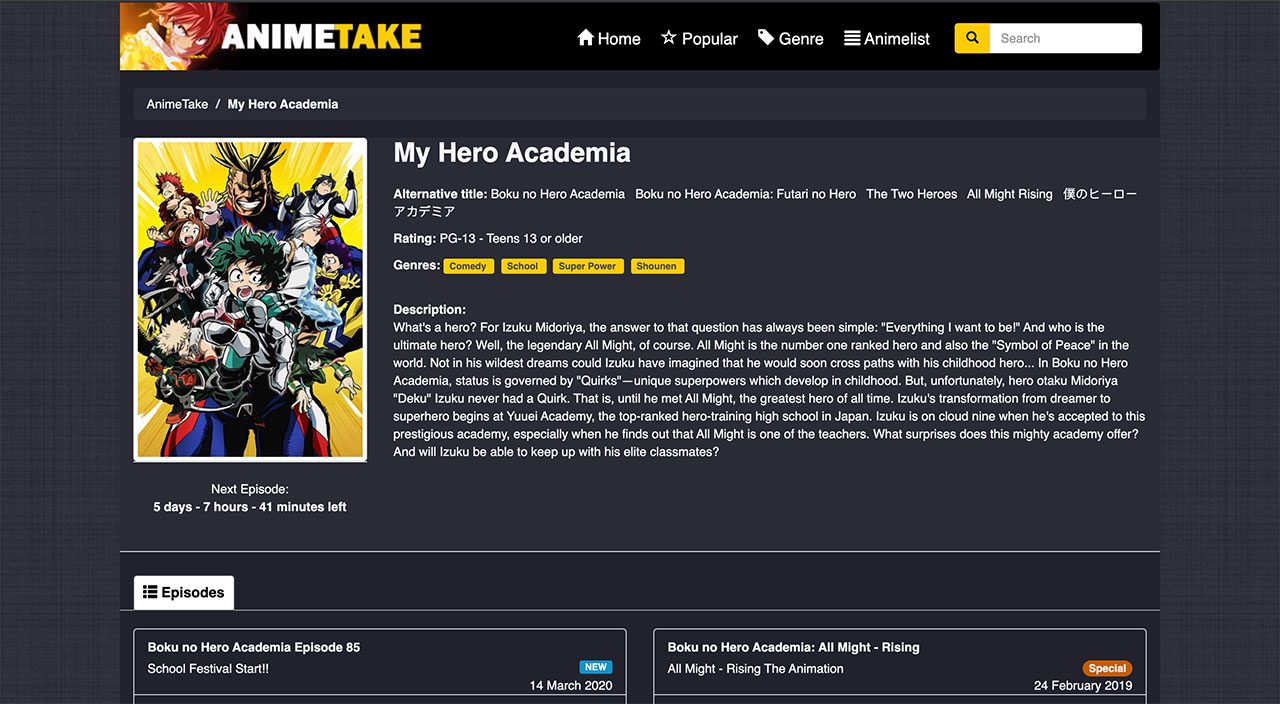Expand the Animelist navigation menu
This screenshot has height=704, width=1280.
point(886,37)
